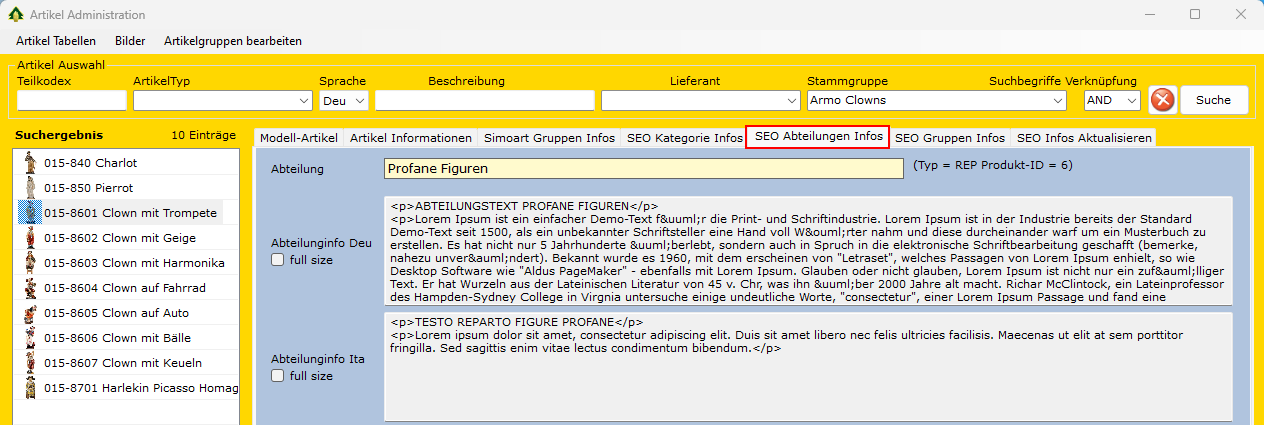Open the AND Verknüpfung dropdown

[1131, 101]
